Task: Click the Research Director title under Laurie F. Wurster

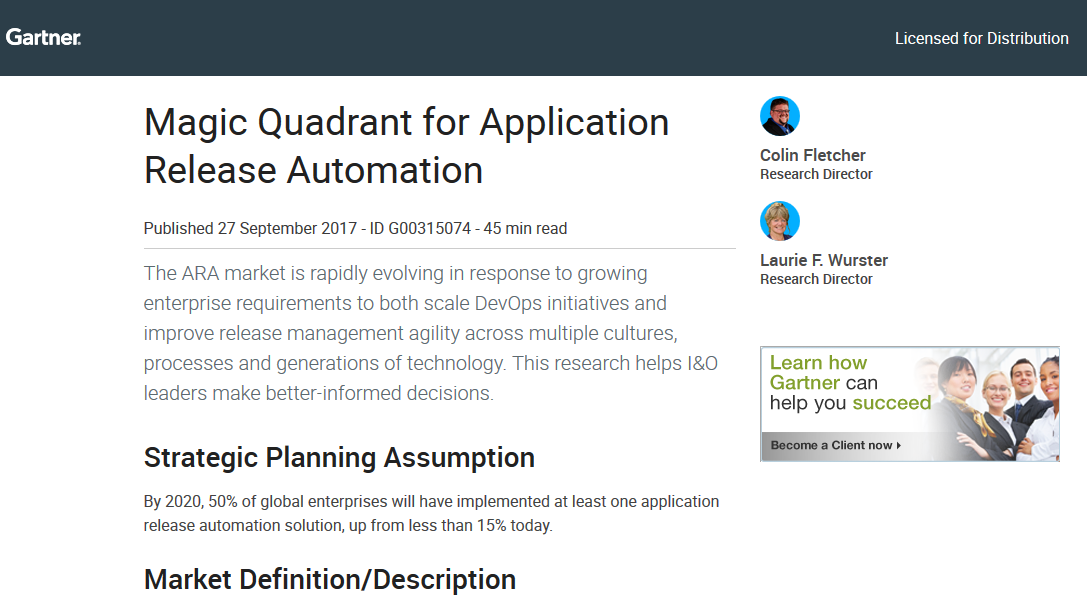Action: tap(816, 279)
